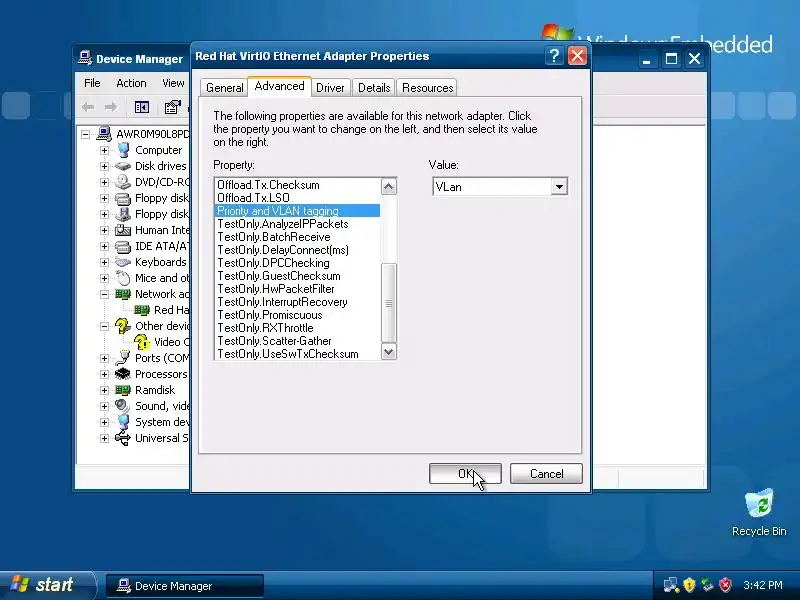This screenshot has width=800, height=600.
Task: Click the Property list scroll up arrow
Action: click(x=389, y=187)
